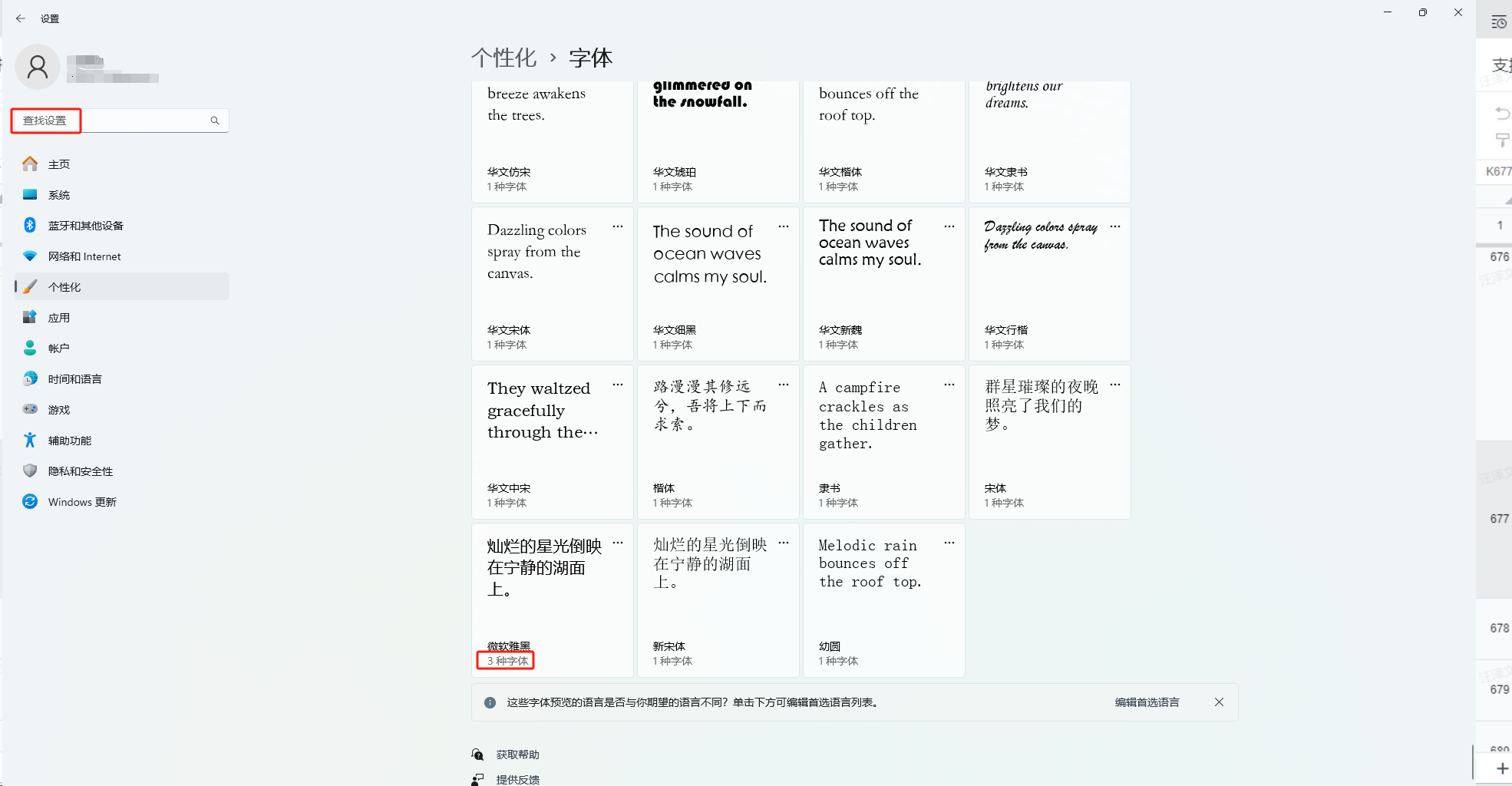Click the plus icon in right window
The image size is (1512, 786).
click(1502, 768)
